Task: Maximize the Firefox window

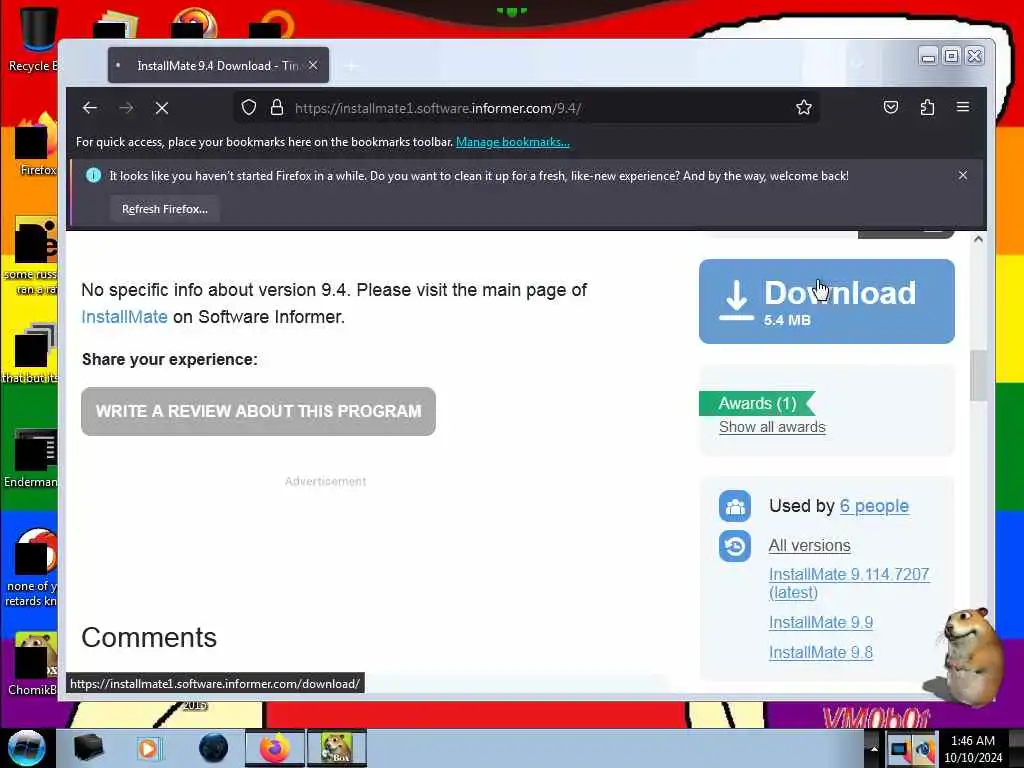Action: [x=952, y=57]
